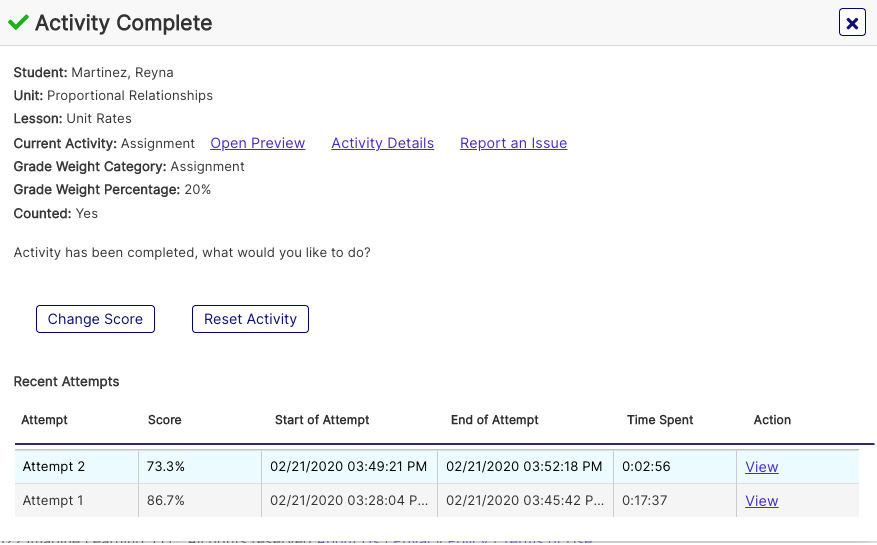Screen dimensions: 877x545
Task: Click time spent 0:02:56
Action: pyautogui.click(x=646, y=467)
